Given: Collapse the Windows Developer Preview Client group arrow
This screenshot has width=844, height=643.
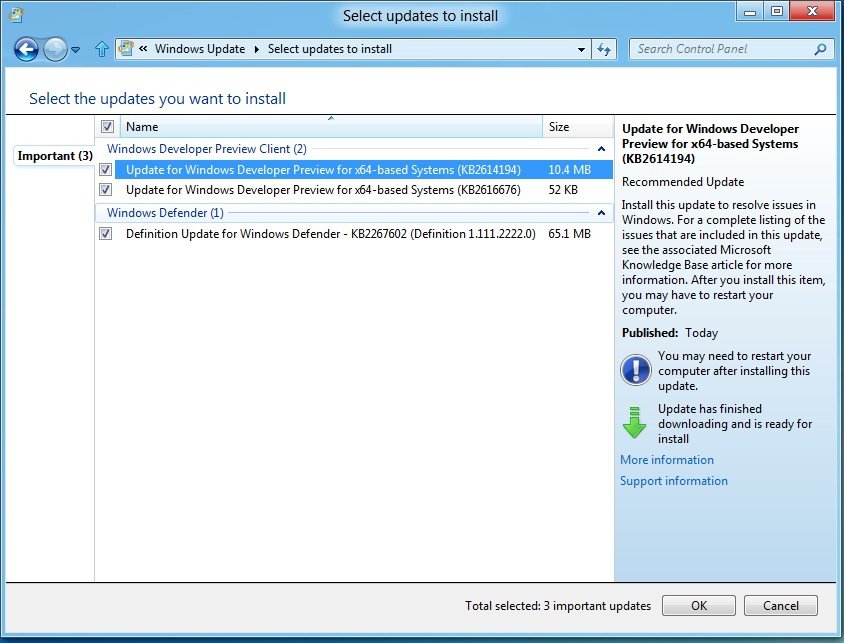Looking at the screenshot, I should (601, 149).
